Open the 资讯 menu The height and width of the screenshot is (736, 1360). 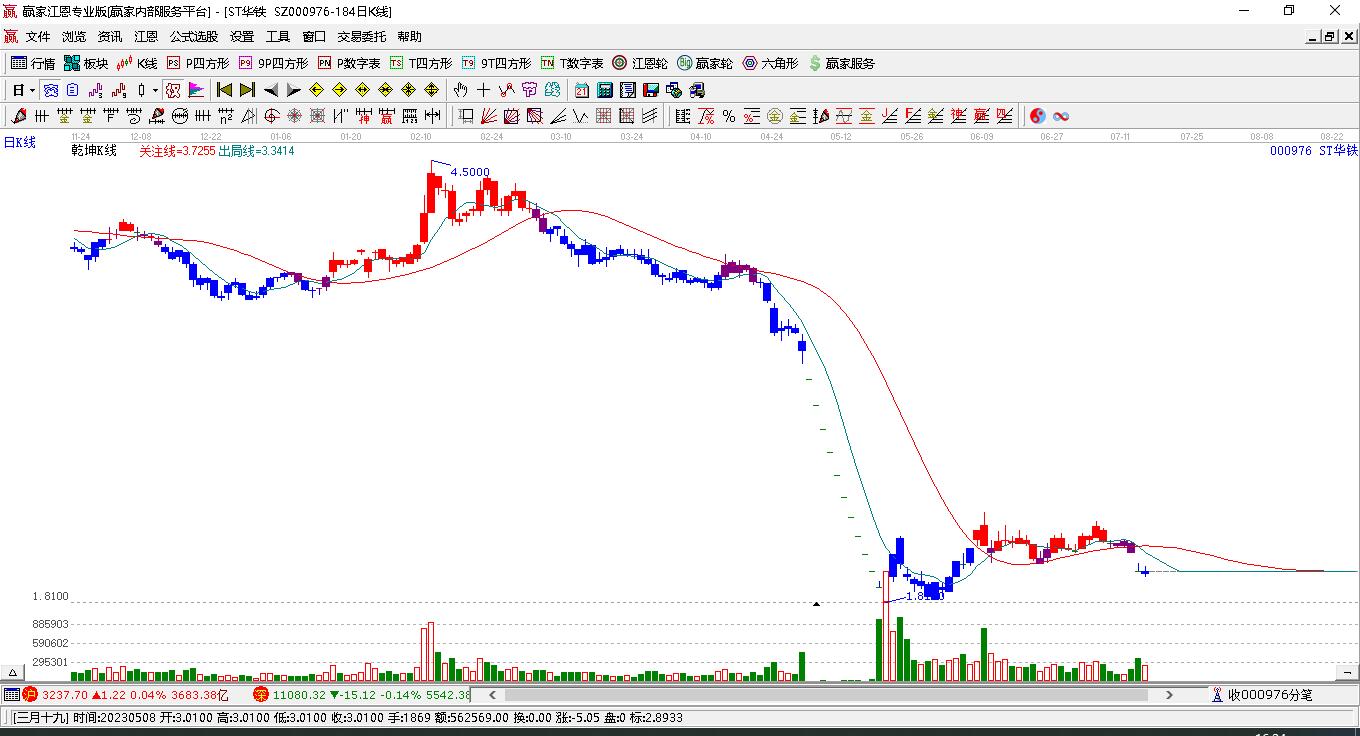click(x=110, y=37)
